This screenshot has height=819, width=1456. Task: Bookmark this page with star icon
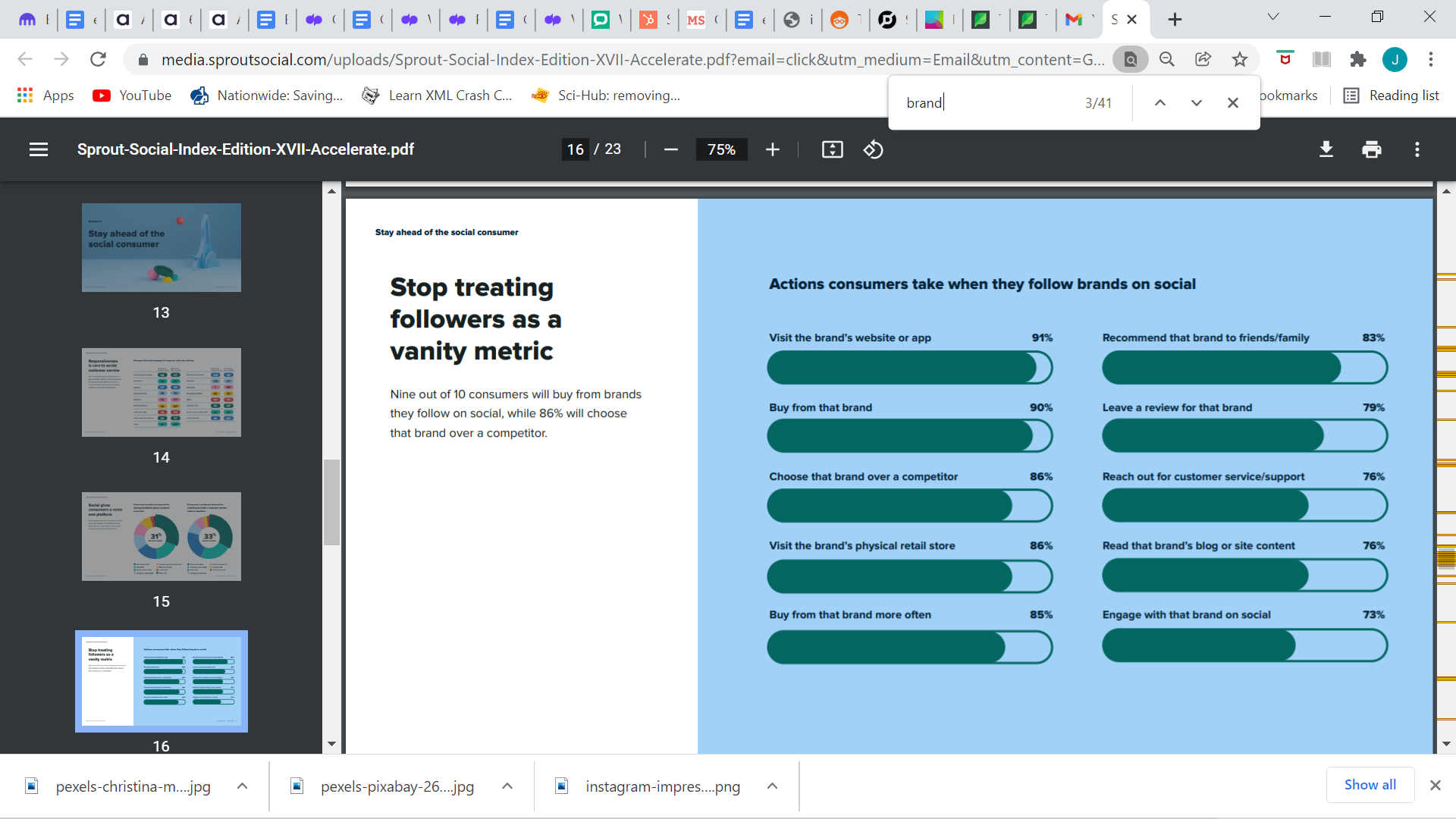(1239, 59)
